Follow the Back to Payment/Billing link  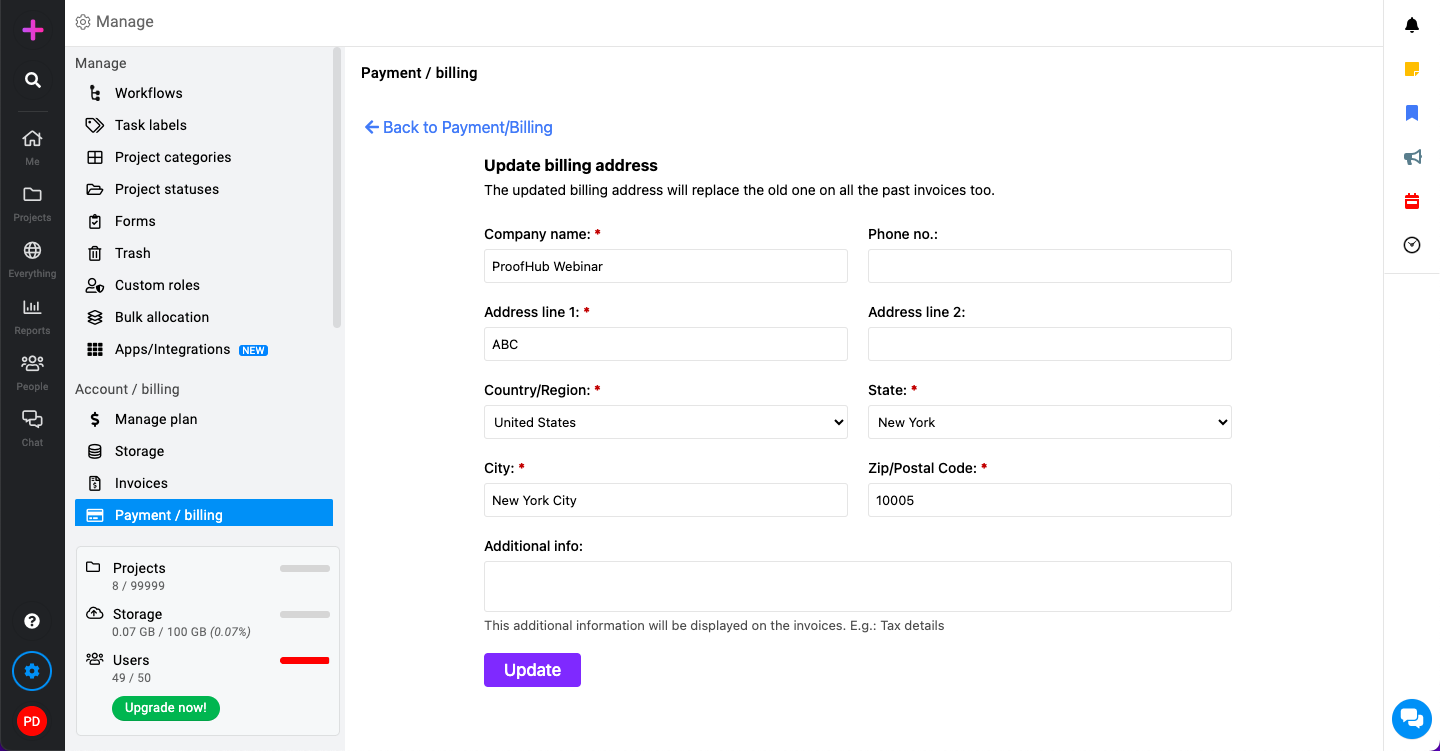coord(459,127)
